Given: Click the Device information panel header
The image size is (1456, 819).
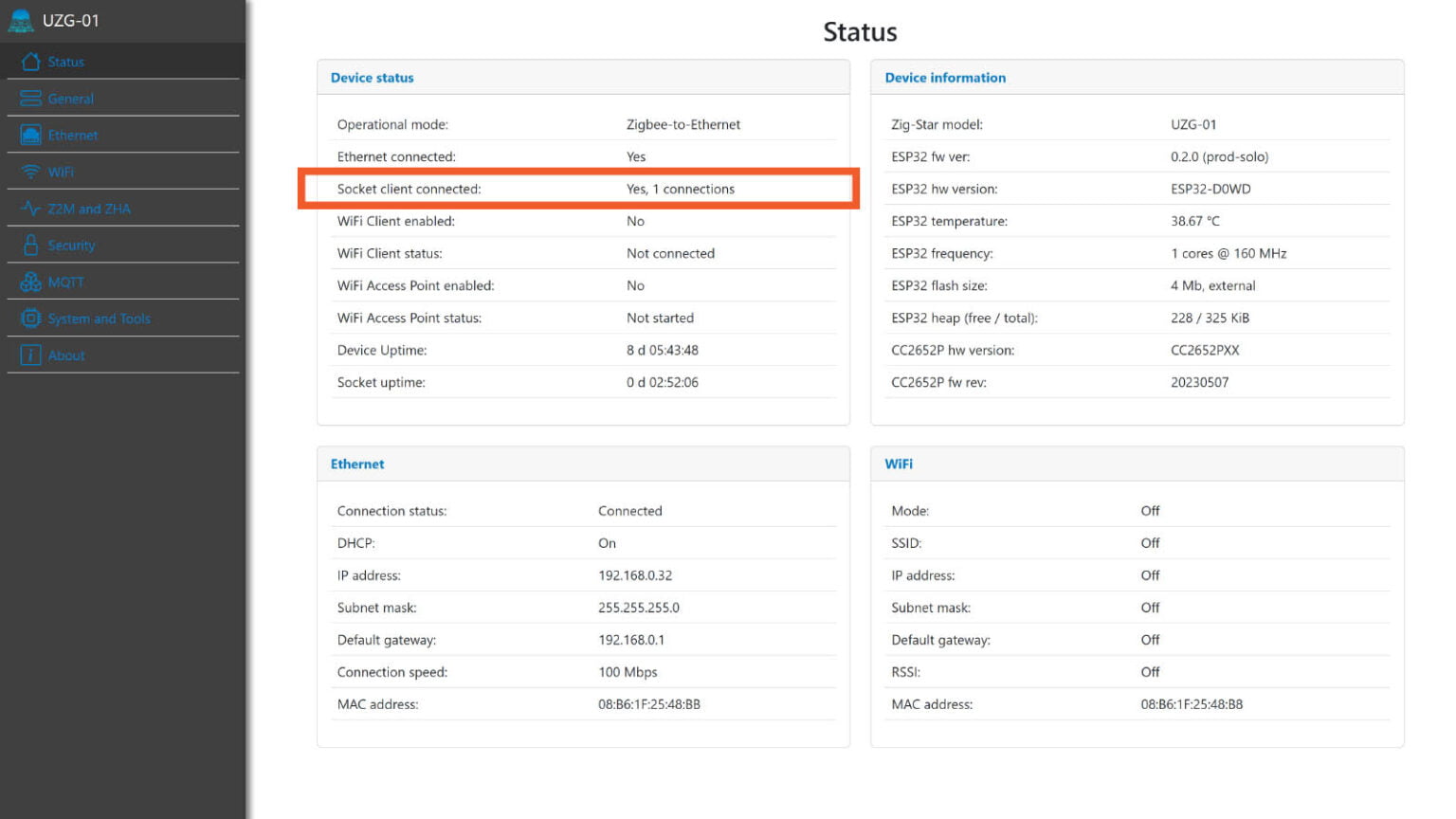Looking at the screenshot, I should coord(945,78).
